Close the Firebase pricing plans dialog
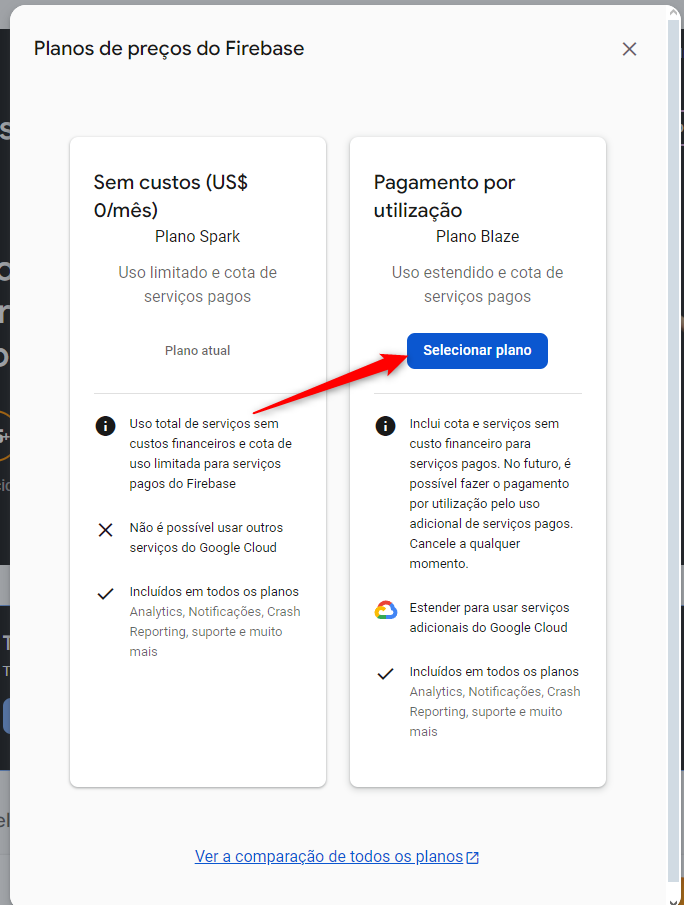 [x=629, y=49]
